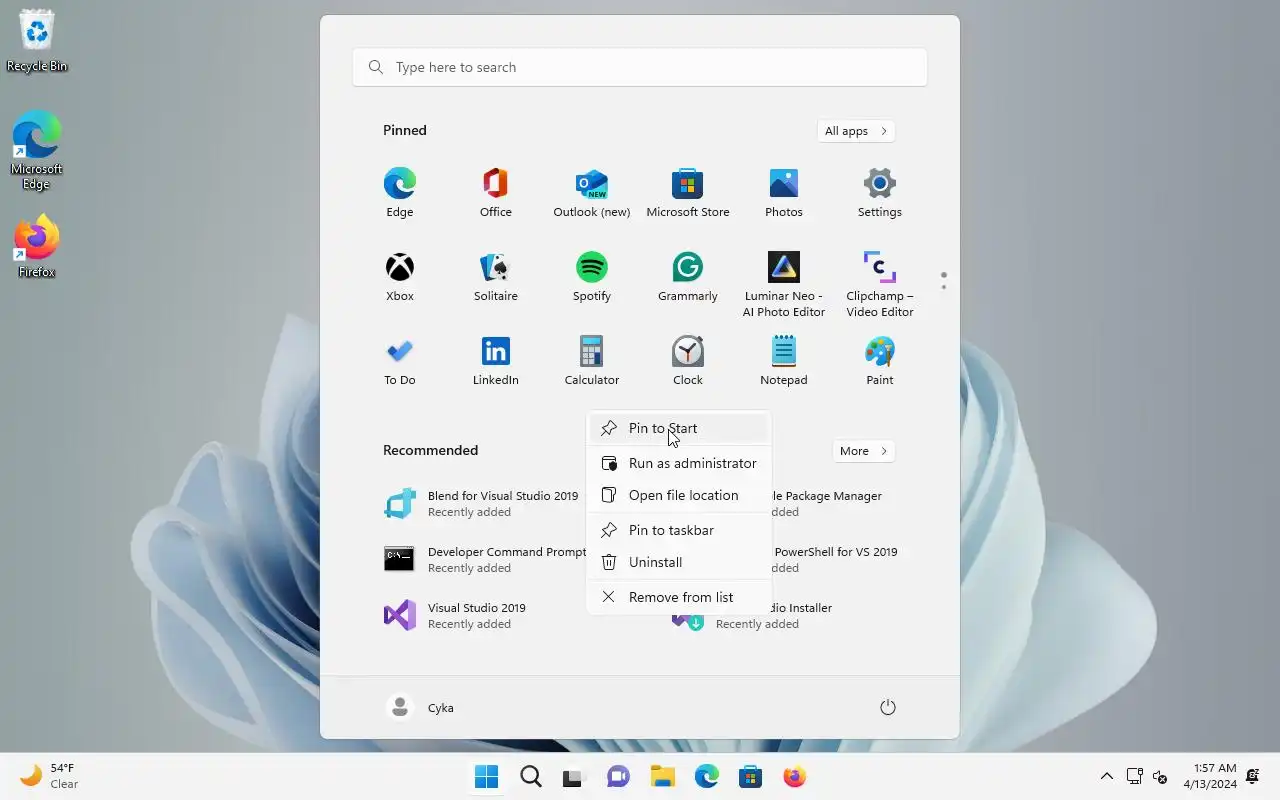Open Microsoft Store on taskbar
This screenshot has height=800, width=1280.
point(750,777)
